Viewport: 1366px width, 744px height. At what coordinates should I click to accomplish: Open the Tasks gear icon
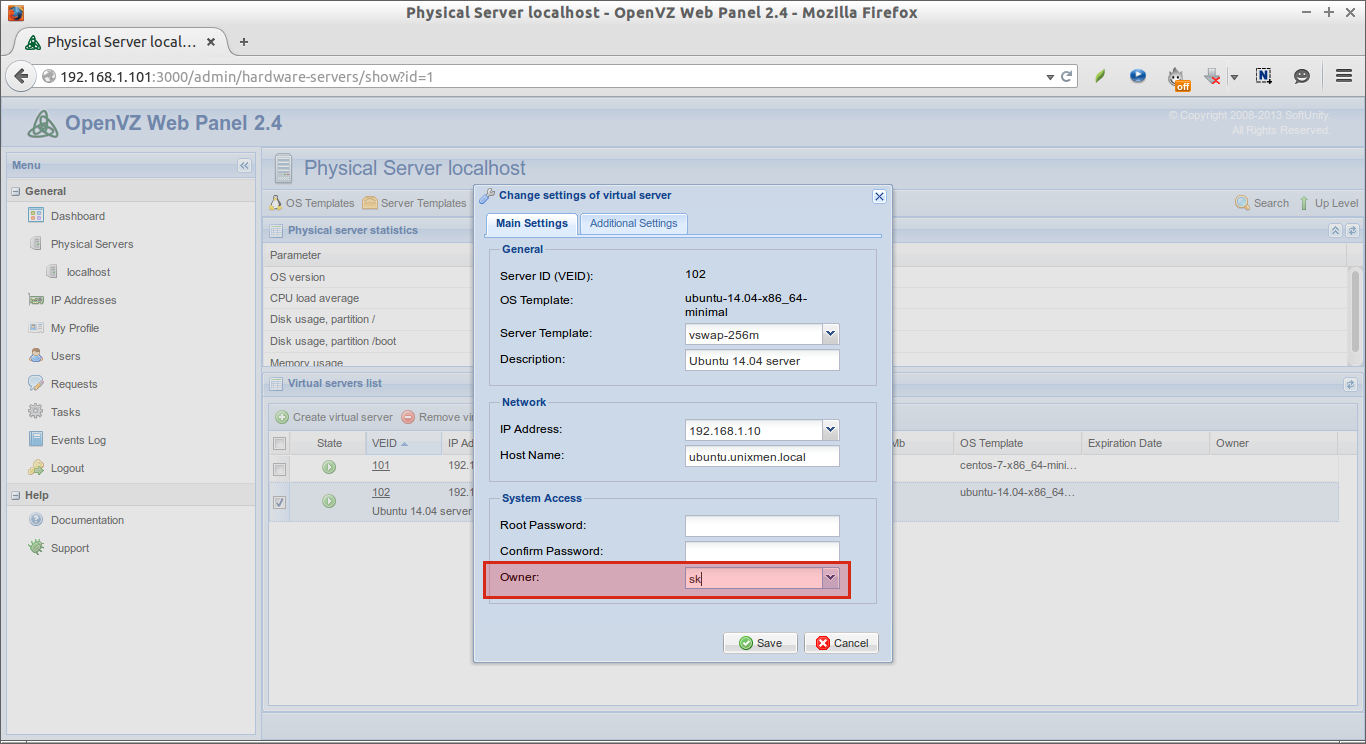coord(36,412)
